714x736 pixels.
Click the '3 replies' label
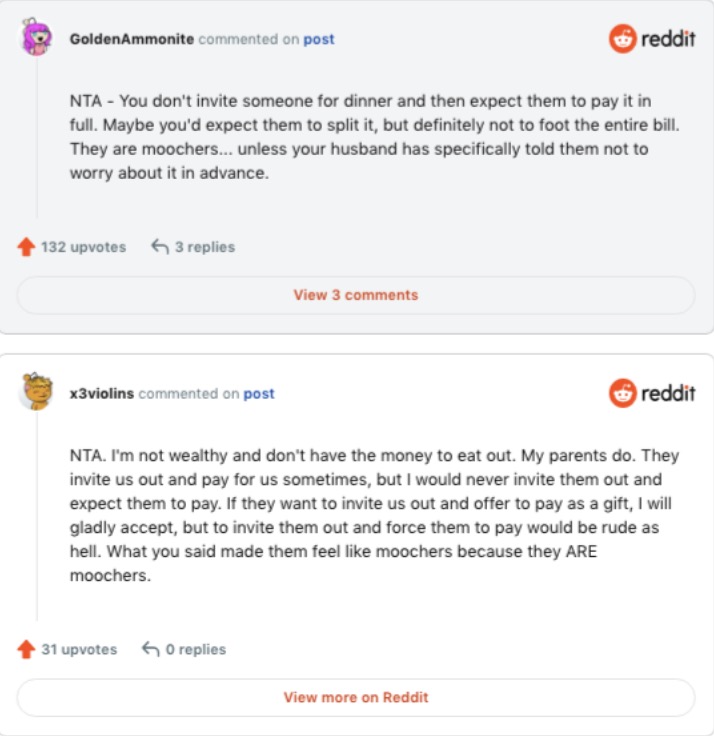(x=205, y=247)
